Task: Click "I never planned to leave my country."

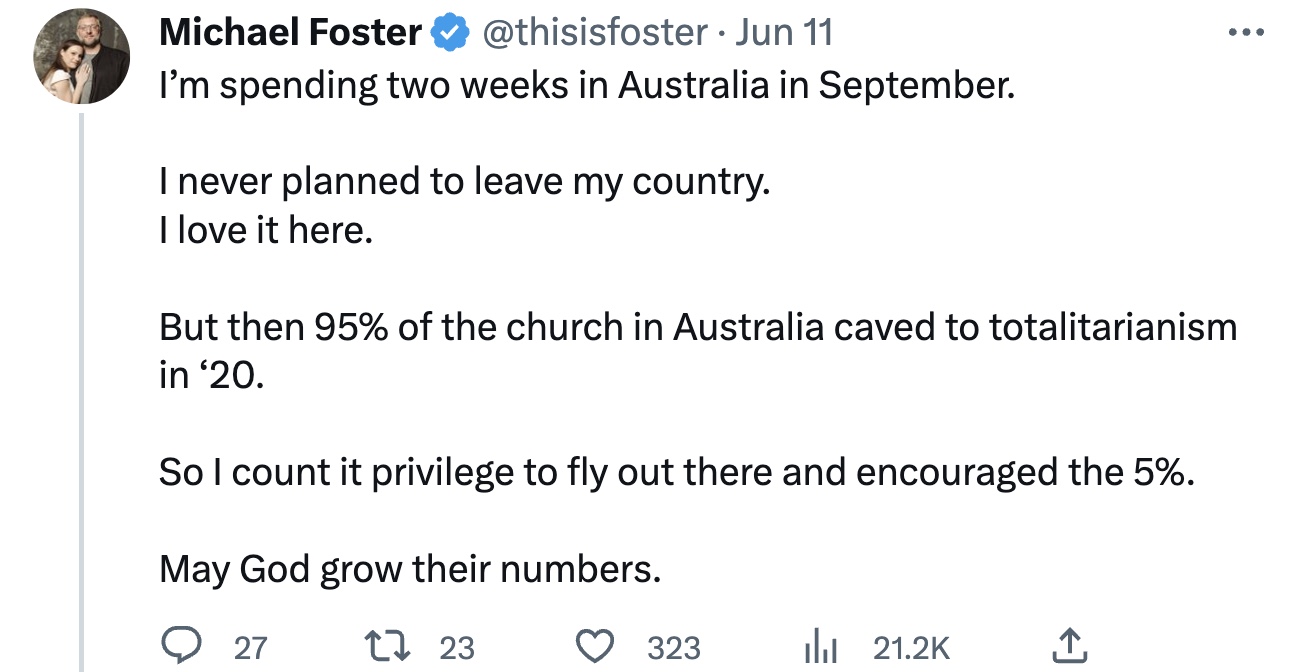Action: (464, 183)
